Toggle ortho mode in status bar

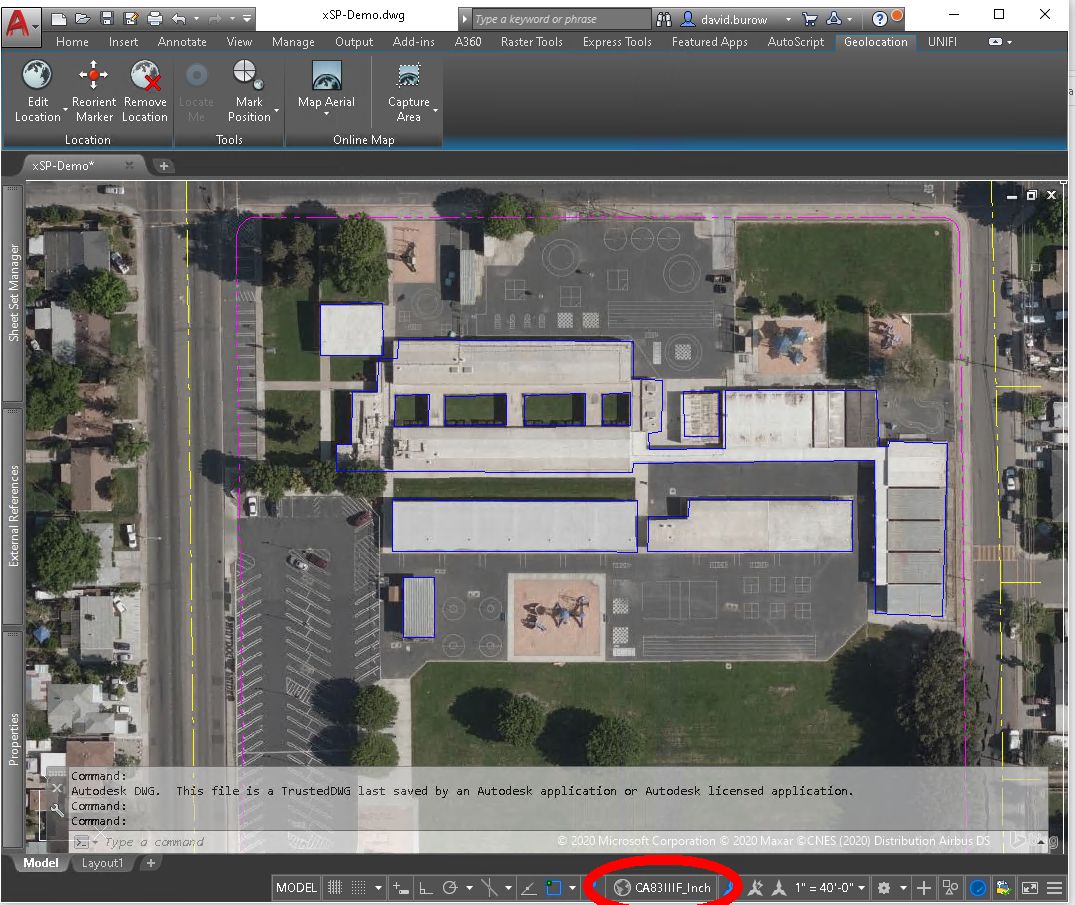[x=426, y=888]
